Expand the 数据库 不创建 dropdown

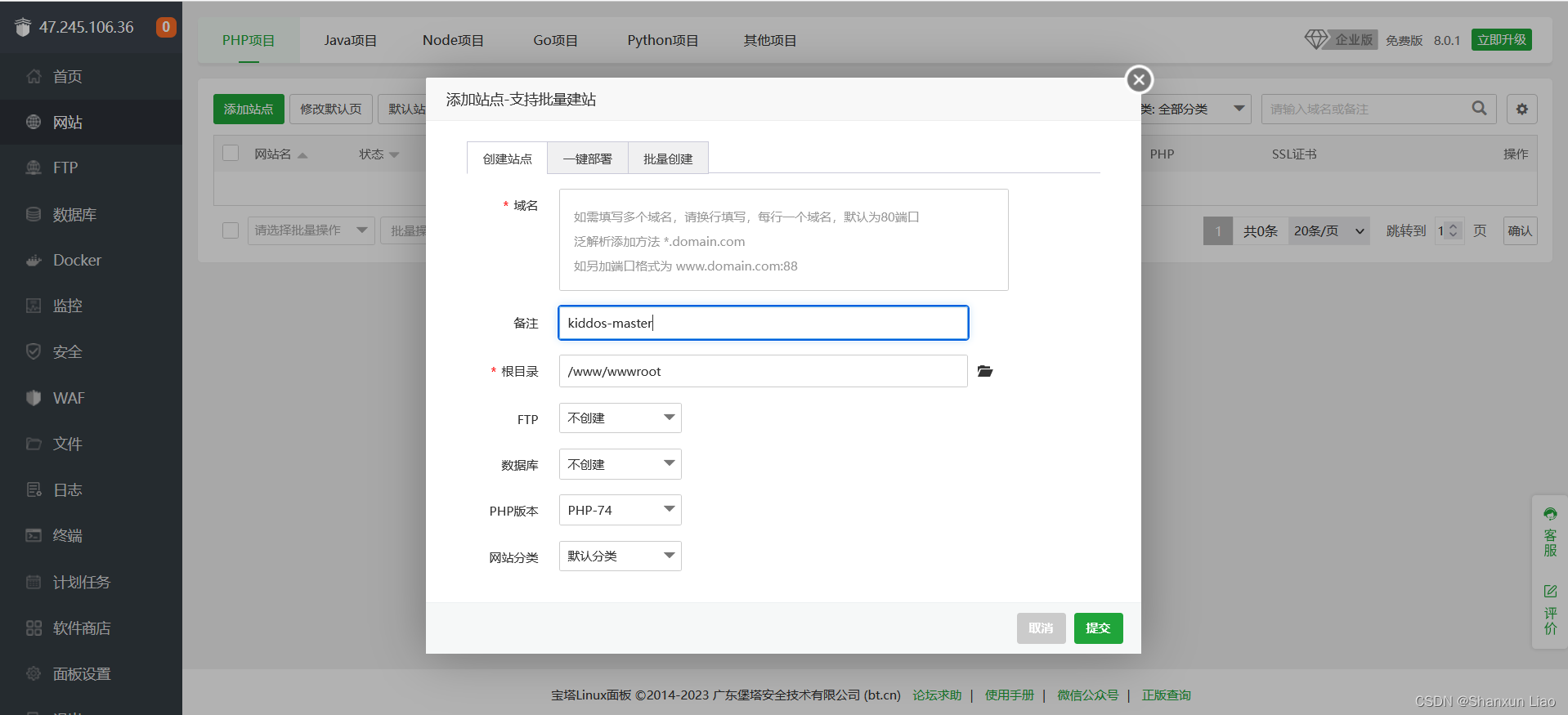[620, 464]
